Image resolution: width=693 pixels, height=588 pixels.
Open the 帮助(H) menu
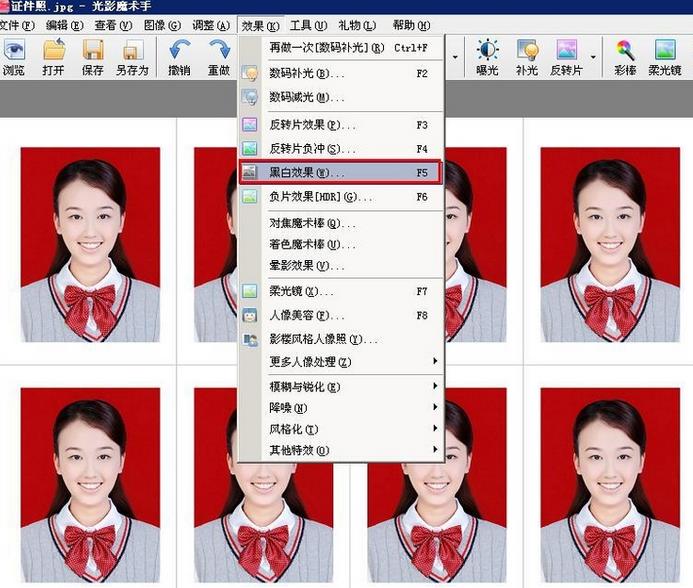click(411, 26)
